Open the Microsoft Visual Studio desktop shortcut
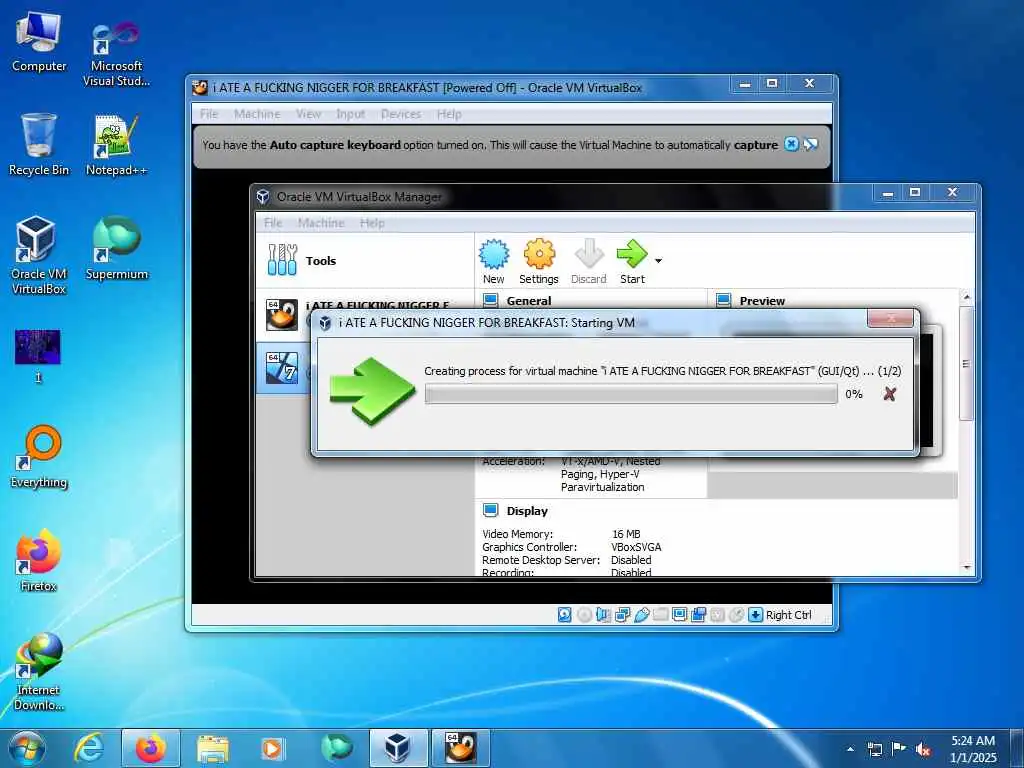 click(x=116, y=54)
